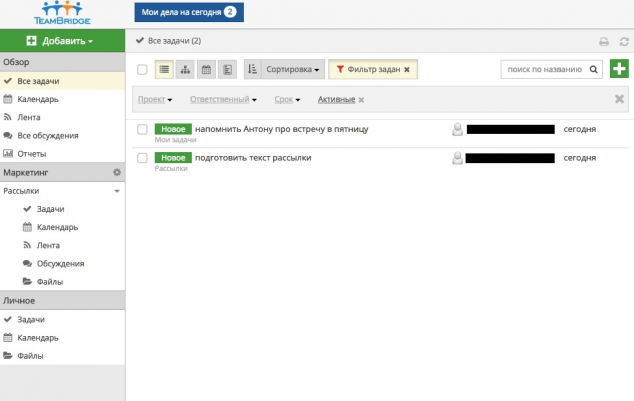Click the green plus add-task button
Image resolution: width=634 pixels, height=401 pixels.
pos(619,69)
